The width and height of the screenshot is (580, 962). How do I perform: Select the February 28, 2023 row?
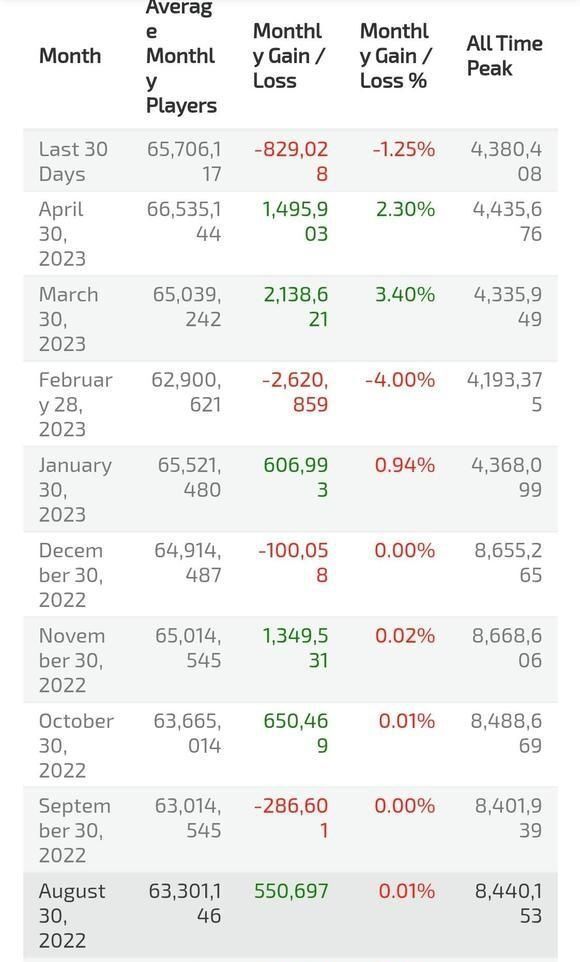(290, 404)
